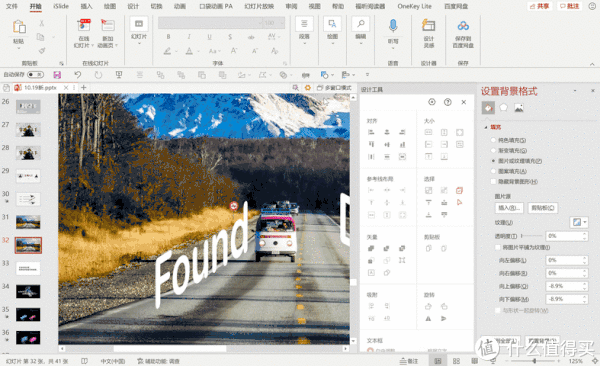Apply italic with the I icon
Viewport: 600px width, 366px height.
tap(189, 37)
